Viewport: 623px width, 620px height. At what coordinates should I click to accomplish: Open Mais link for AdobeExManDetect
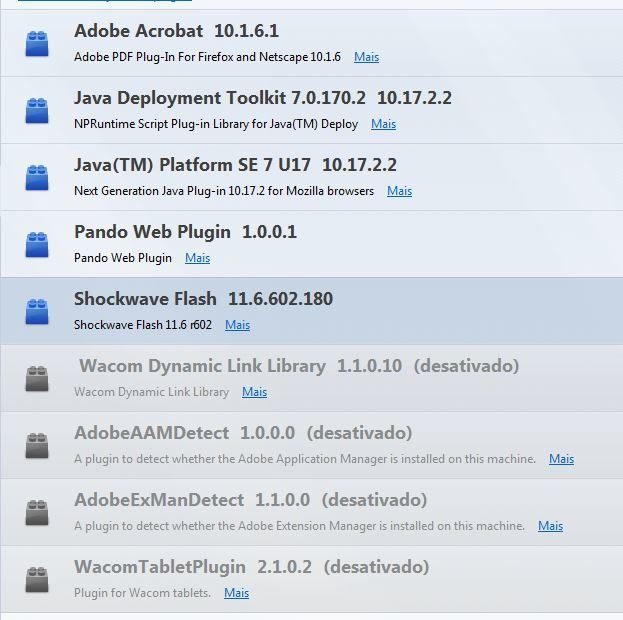550,526
